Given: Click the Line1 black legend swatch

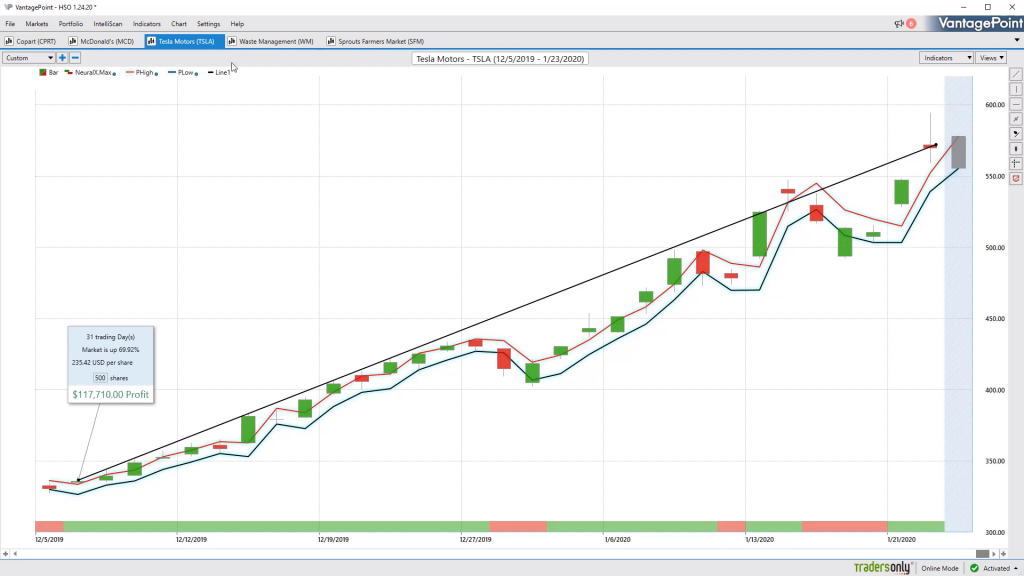Looking at the screenshot, I should point(210,72).
